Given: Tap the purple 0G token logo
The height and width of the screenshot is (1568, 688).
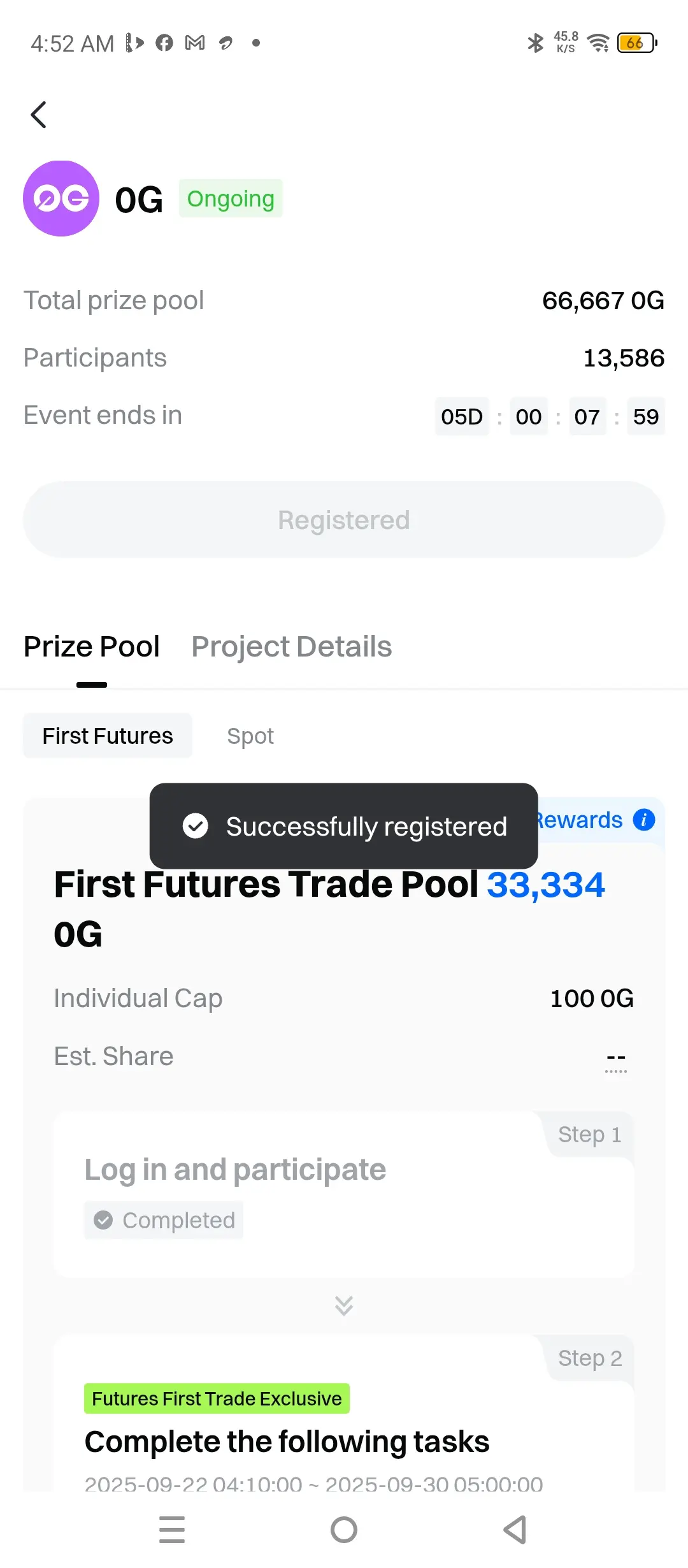Looking at the screenshot, I should pos(61,198).
